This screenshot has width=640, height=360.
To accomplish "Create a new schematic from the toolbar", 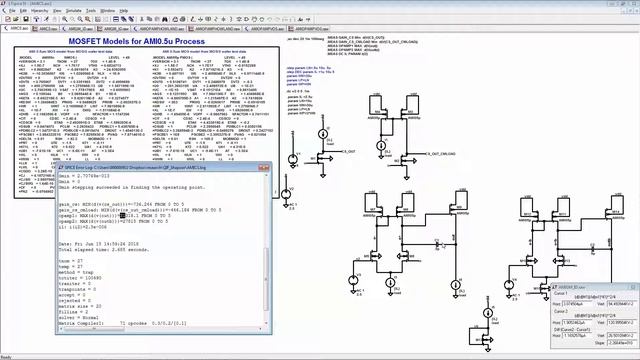I will 8,19.
